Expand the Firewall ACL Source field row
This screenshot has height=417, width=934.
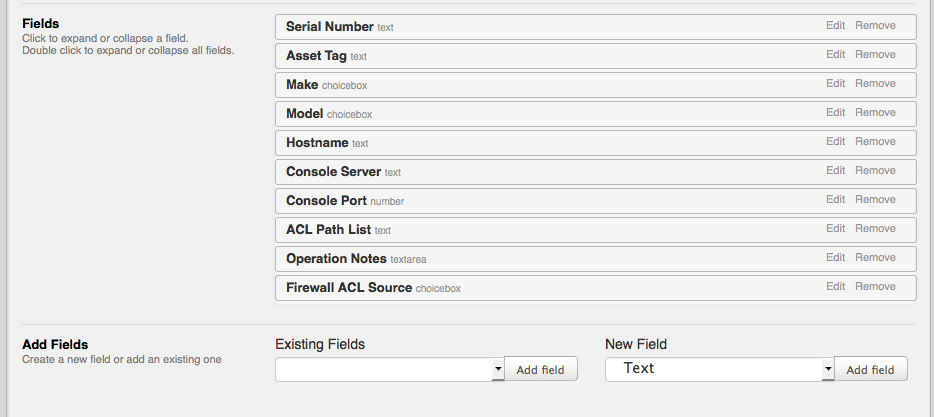point(596,288)
